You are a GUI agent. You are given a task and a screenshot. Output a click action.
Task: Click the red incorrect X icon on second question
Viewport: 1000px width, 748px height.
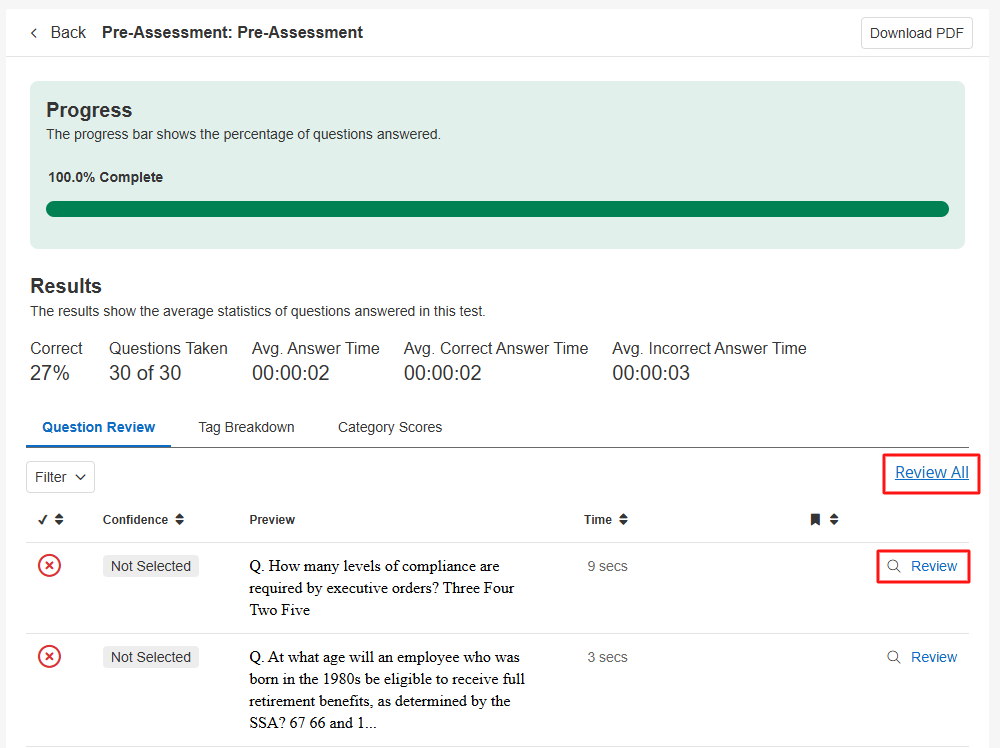[x=49, y=657]
